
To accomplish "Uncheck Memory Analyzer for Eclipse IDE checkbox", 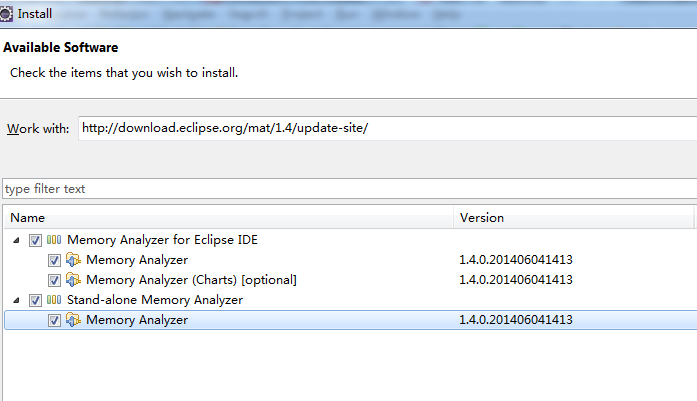I will [x=35, y=241].
